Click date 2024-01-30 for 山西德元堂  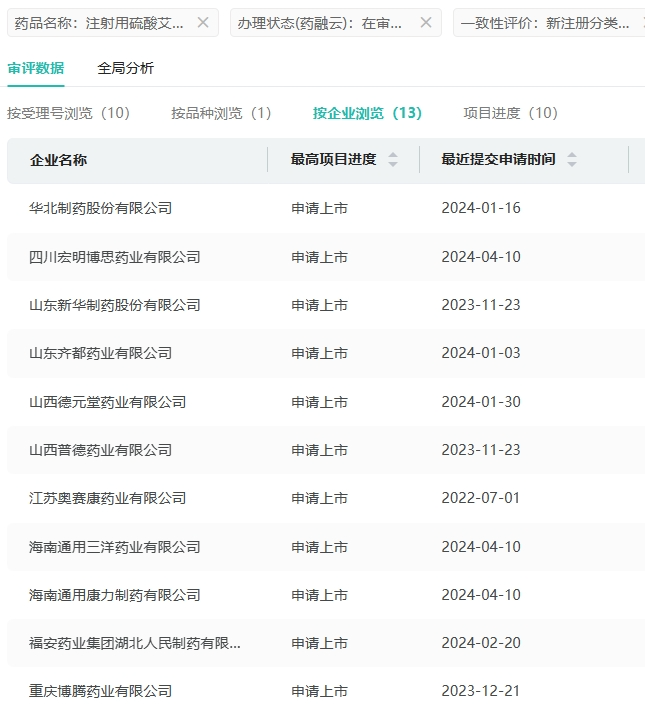pyautogui.click(x=481, y=402)
